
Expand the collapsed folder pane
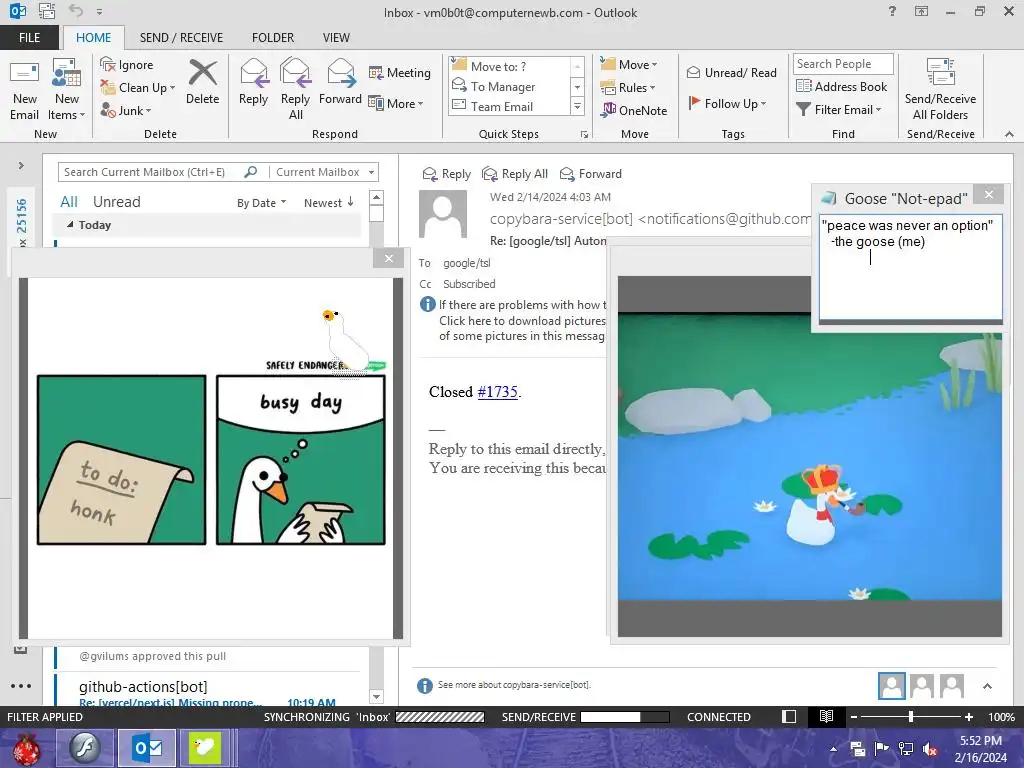[x=21, y=165]
